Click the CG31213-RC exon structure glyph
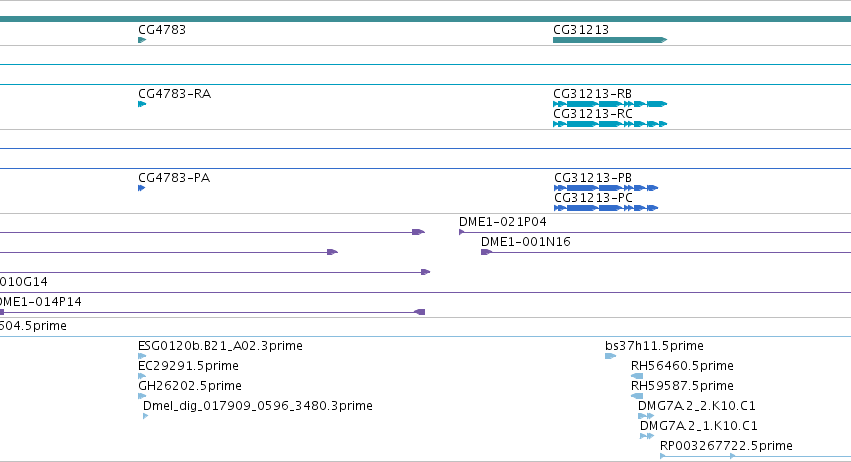The image size is (851, 462). pos(610,124)
